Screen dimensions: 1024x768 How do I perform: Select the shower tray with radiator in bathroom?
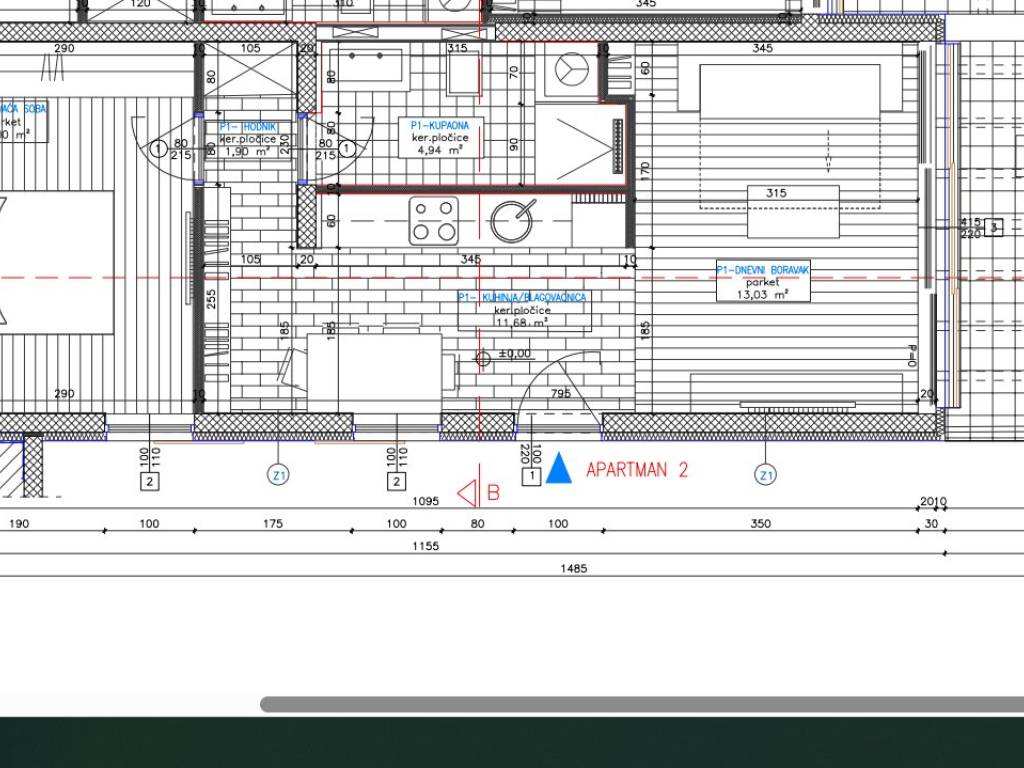point(580,144)
